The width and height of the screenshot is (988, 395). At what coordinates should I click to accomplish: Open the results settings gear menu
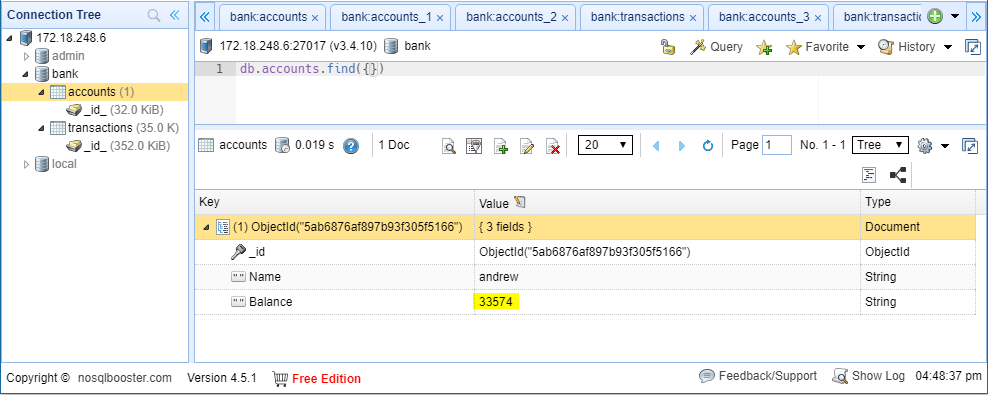pos(933,146)
